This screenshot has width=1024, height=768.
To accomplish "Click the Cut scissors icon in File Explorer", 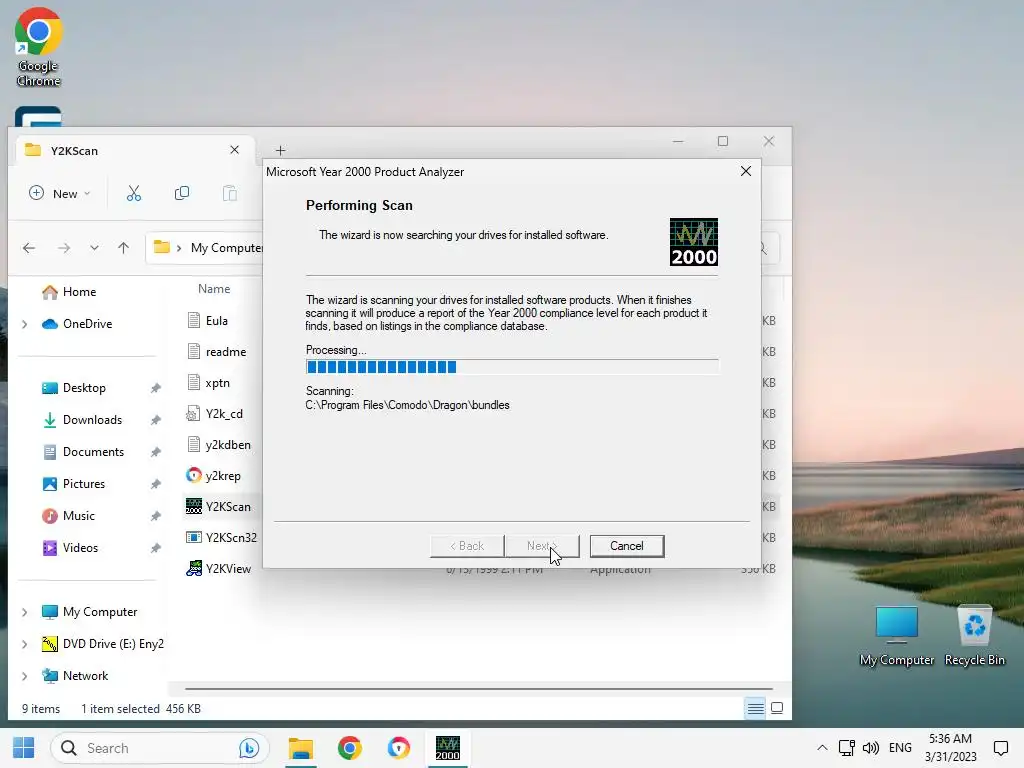I will tap(134, 193).
